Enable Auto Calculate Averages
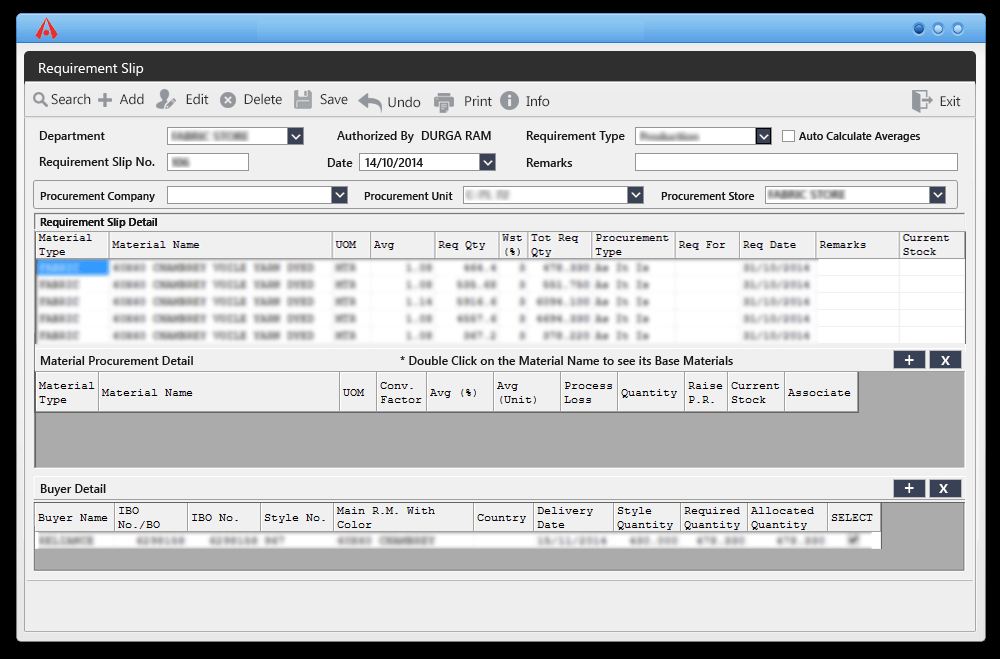This screenshot has height=659, width=1000. [x=787, y=136]
